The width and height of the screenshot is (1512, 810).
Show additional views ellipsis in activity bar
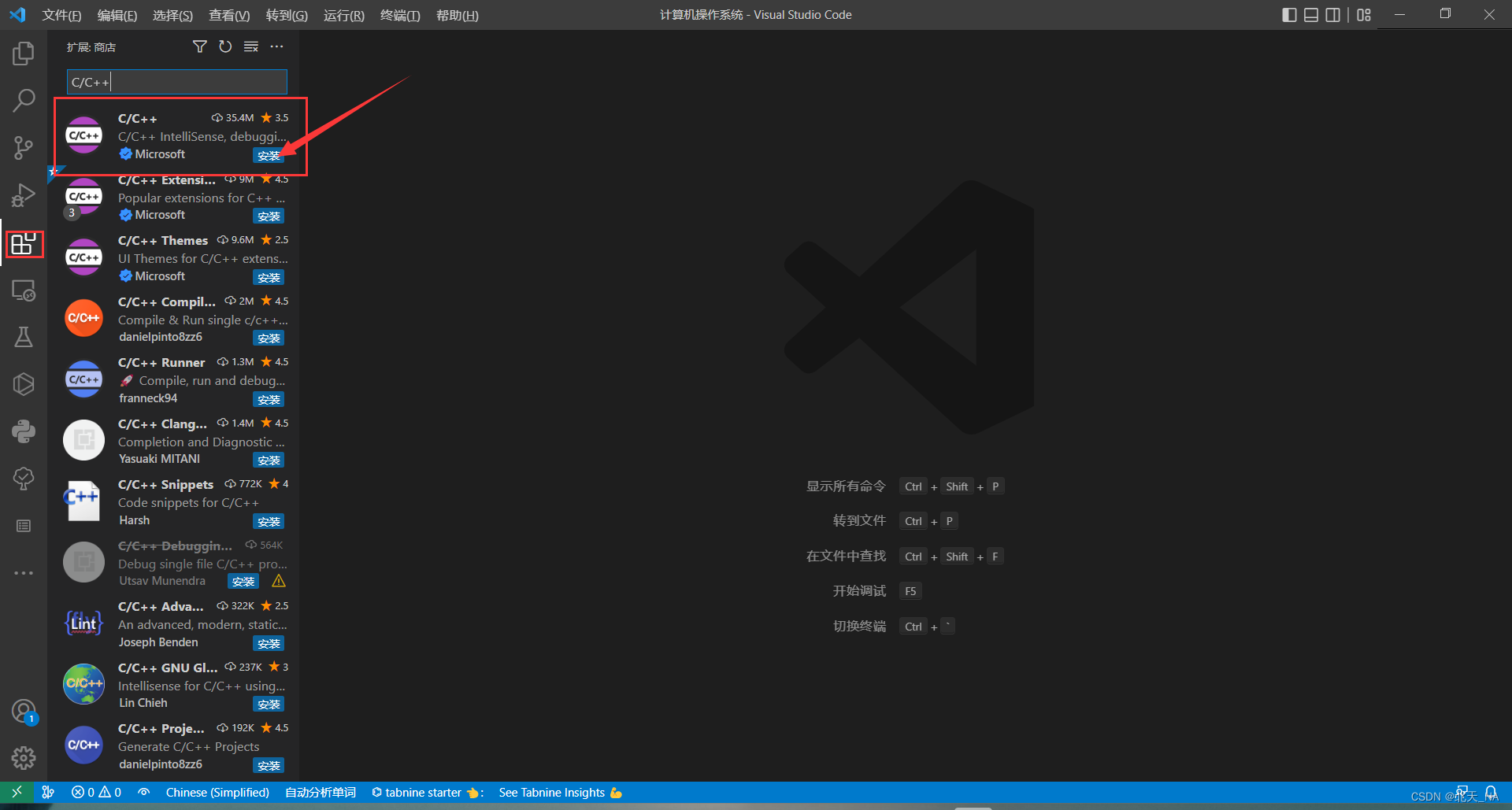point(24,573)
